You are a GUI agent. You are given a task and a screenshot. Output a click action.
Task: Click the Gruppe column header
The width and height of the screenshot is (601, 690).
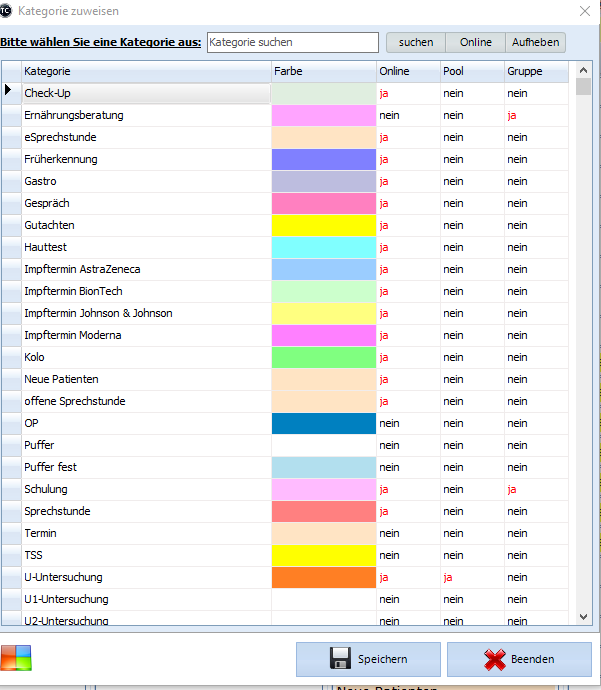click(535, 71)
